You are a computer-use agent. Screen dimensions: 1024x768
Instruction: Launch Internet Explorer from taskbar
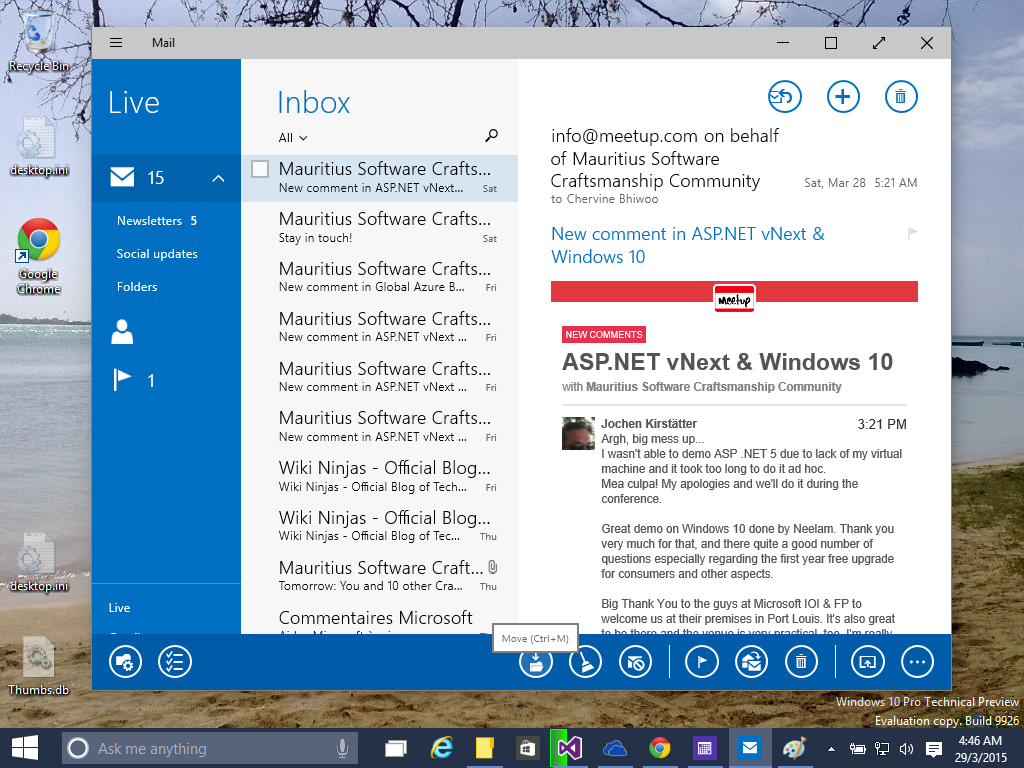click(x=442, y=748)
